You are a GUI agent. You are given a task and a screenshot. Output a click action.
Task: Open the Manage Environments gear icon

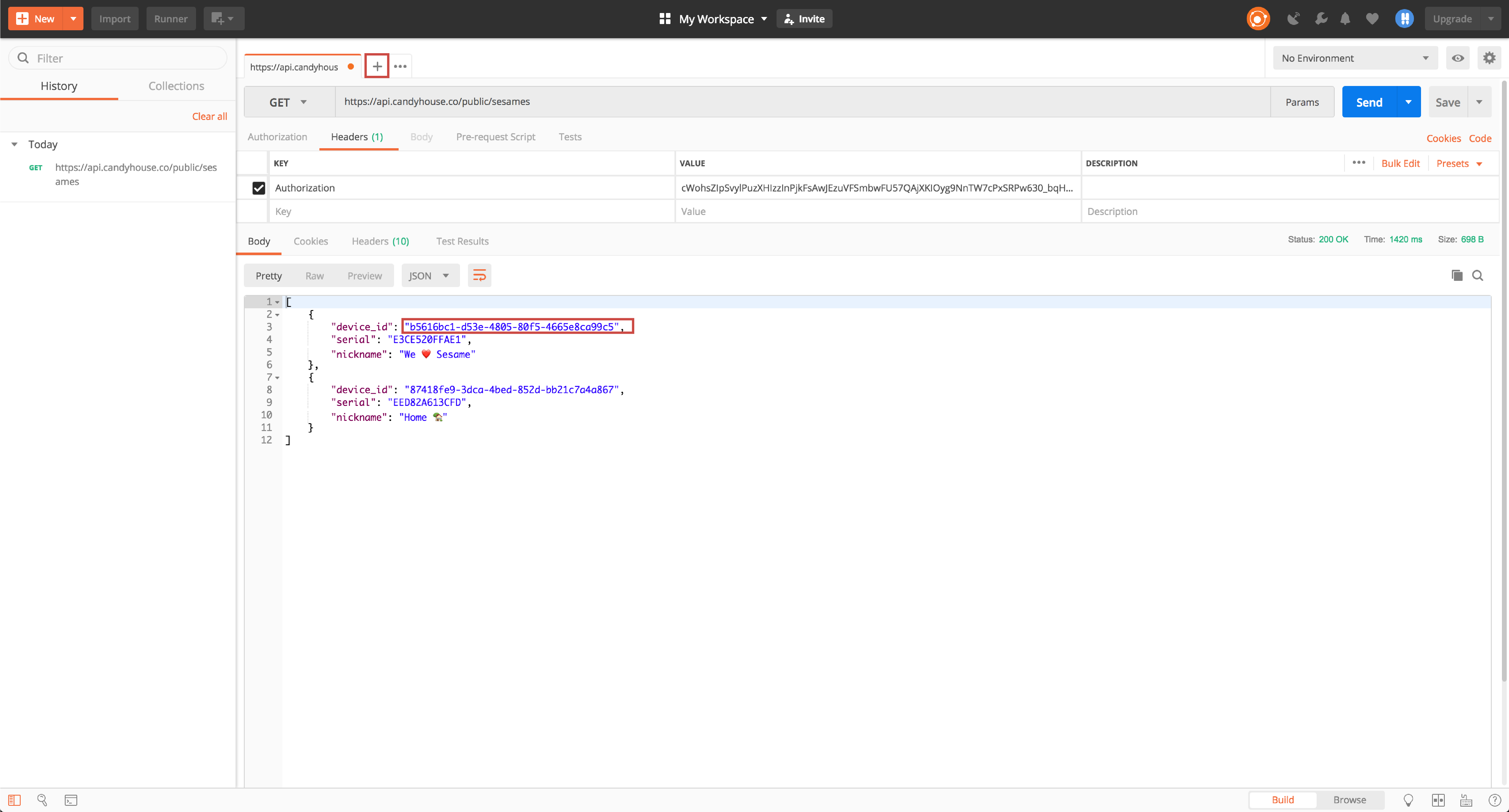pyautogui.click(x=1489, y=58)
